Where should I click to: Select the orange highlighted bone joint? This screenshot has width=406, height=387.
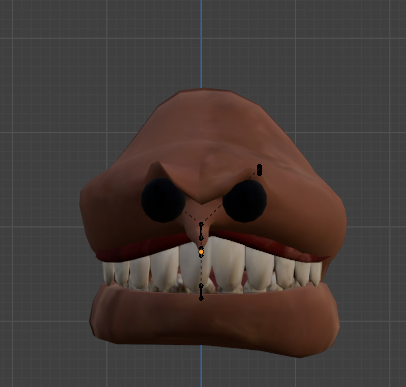201,252
